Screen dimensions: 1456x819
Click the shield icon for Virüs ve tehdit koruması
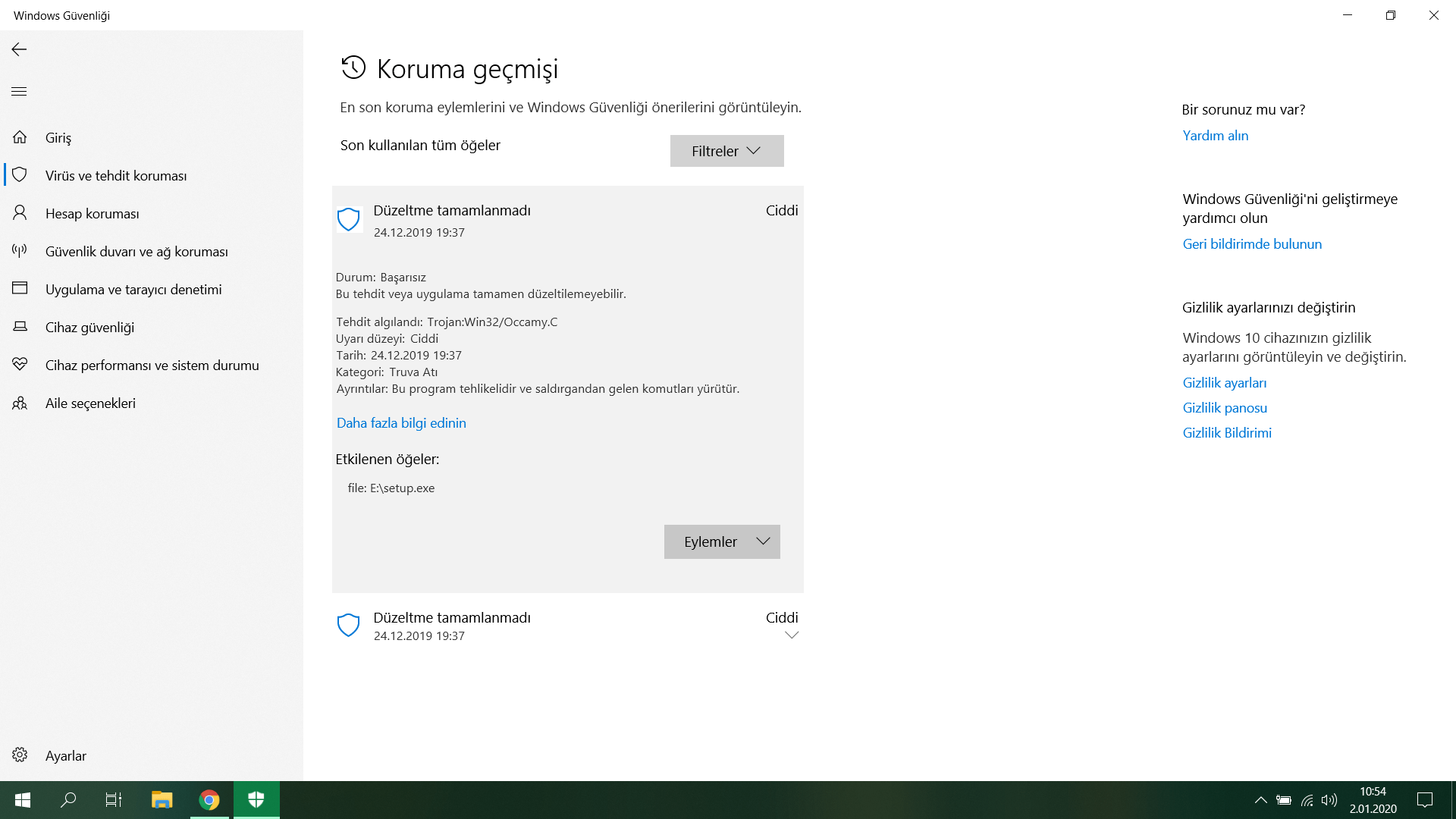20,175
